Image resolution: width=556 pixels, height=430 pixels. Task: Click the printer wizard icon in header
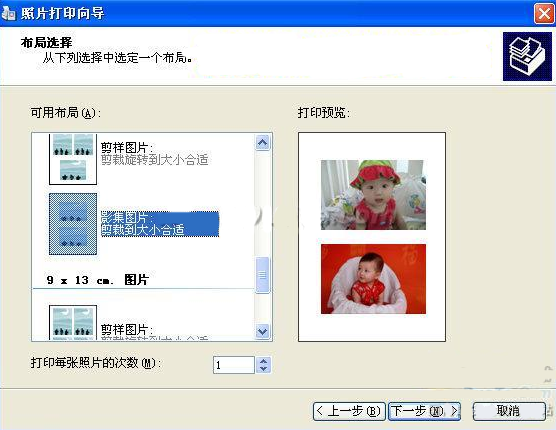coord(527,57)
